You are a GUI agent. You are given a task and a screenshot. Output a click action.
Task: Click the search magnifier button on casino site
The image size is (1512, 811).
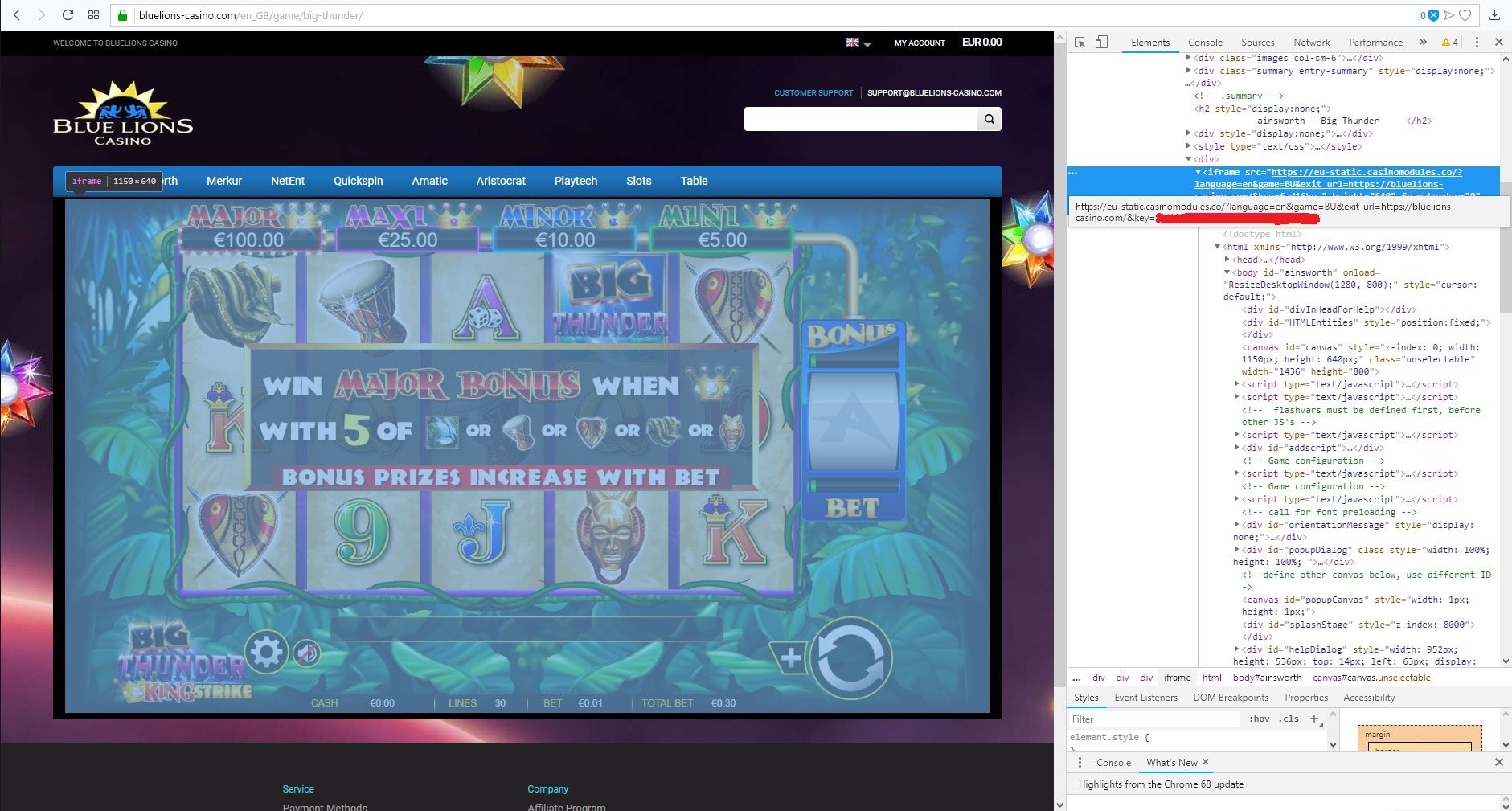990,119
